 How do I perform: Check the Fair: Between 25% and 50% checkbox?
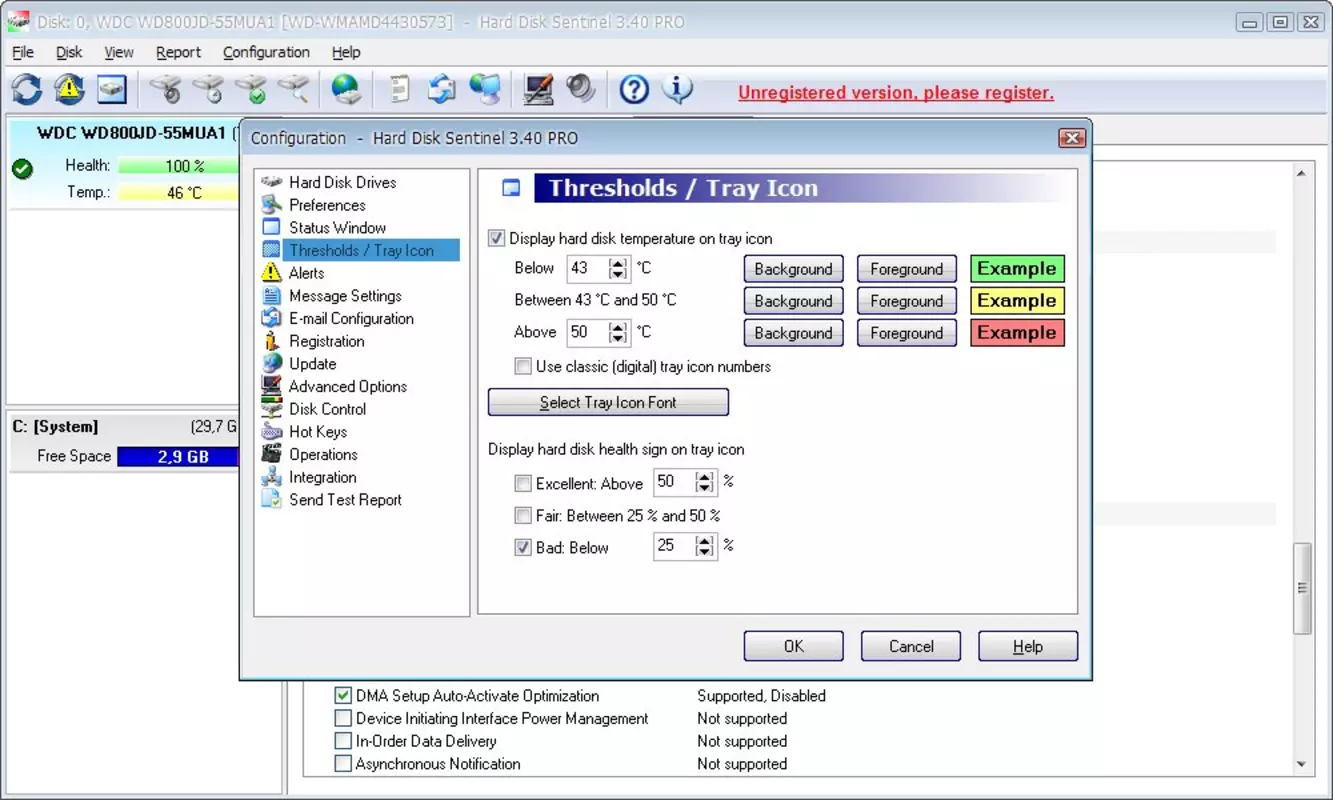click(x=523, y=516)
